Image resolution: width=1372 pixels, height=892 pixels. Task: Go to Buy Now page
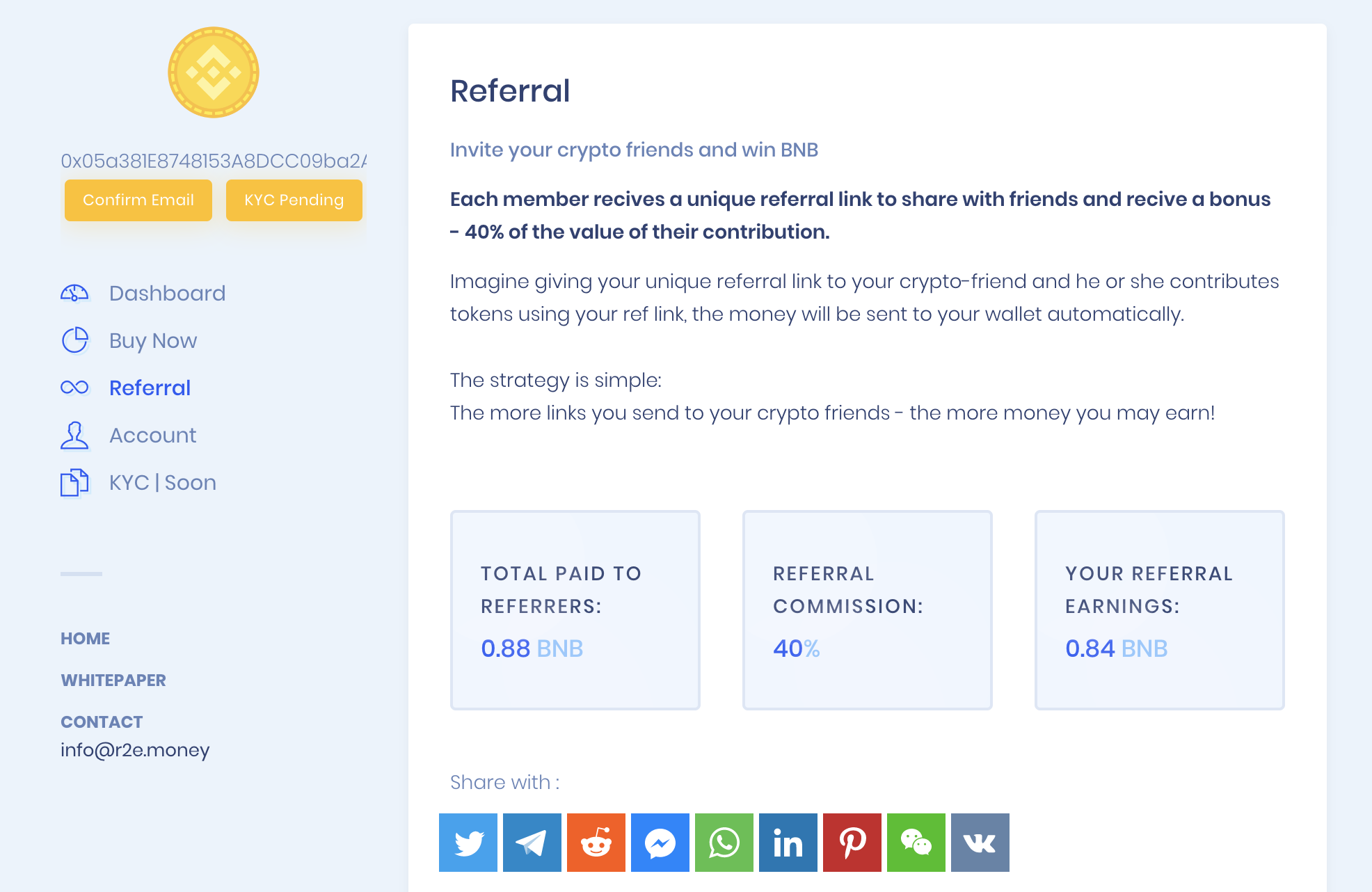point(153,341)
